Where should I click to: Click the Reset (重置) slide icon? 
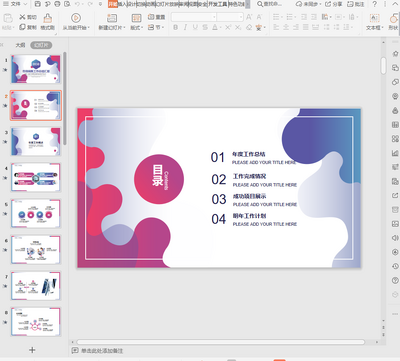(151, 17)
